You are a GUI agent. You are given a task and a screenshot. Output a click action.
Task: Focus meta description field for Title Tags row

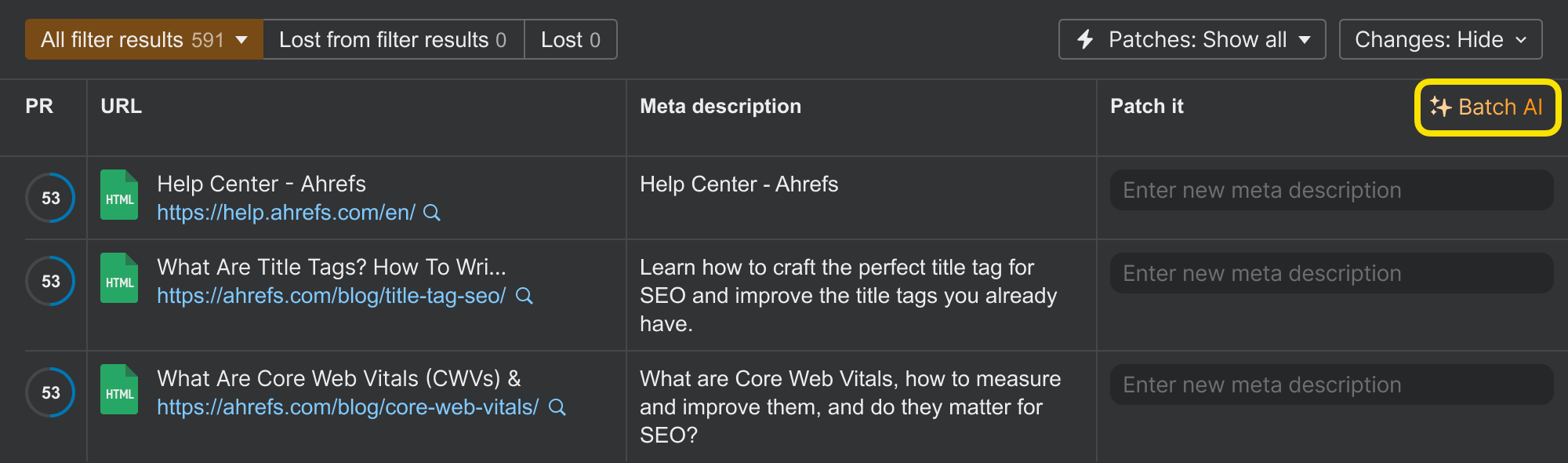tap(1330, 273)
